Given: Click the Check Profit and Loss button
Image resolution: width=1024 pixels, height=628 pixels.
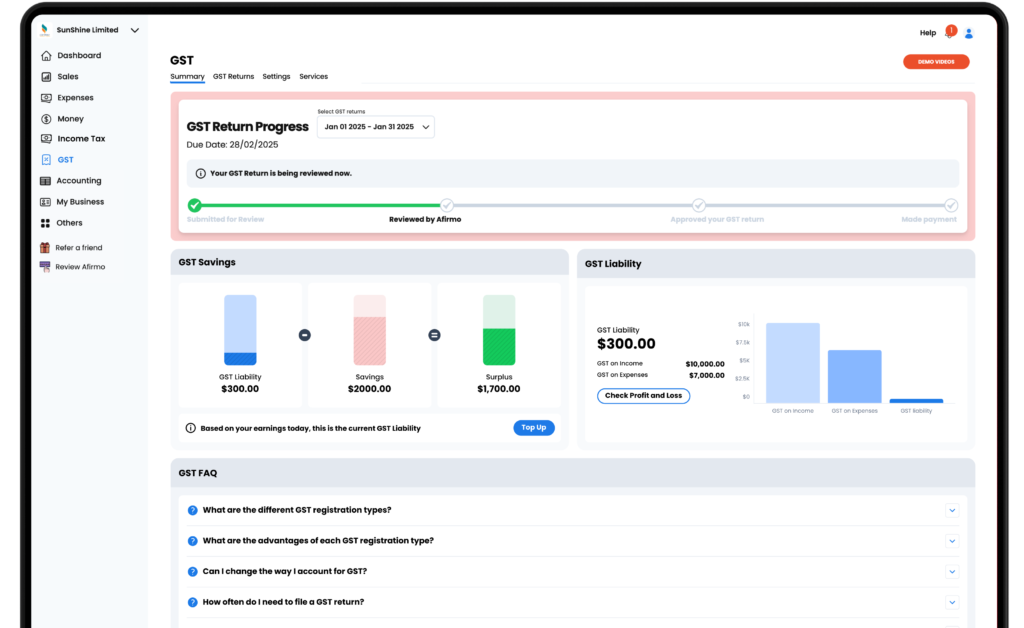Looking at the screenshot, I should point(643,396).
